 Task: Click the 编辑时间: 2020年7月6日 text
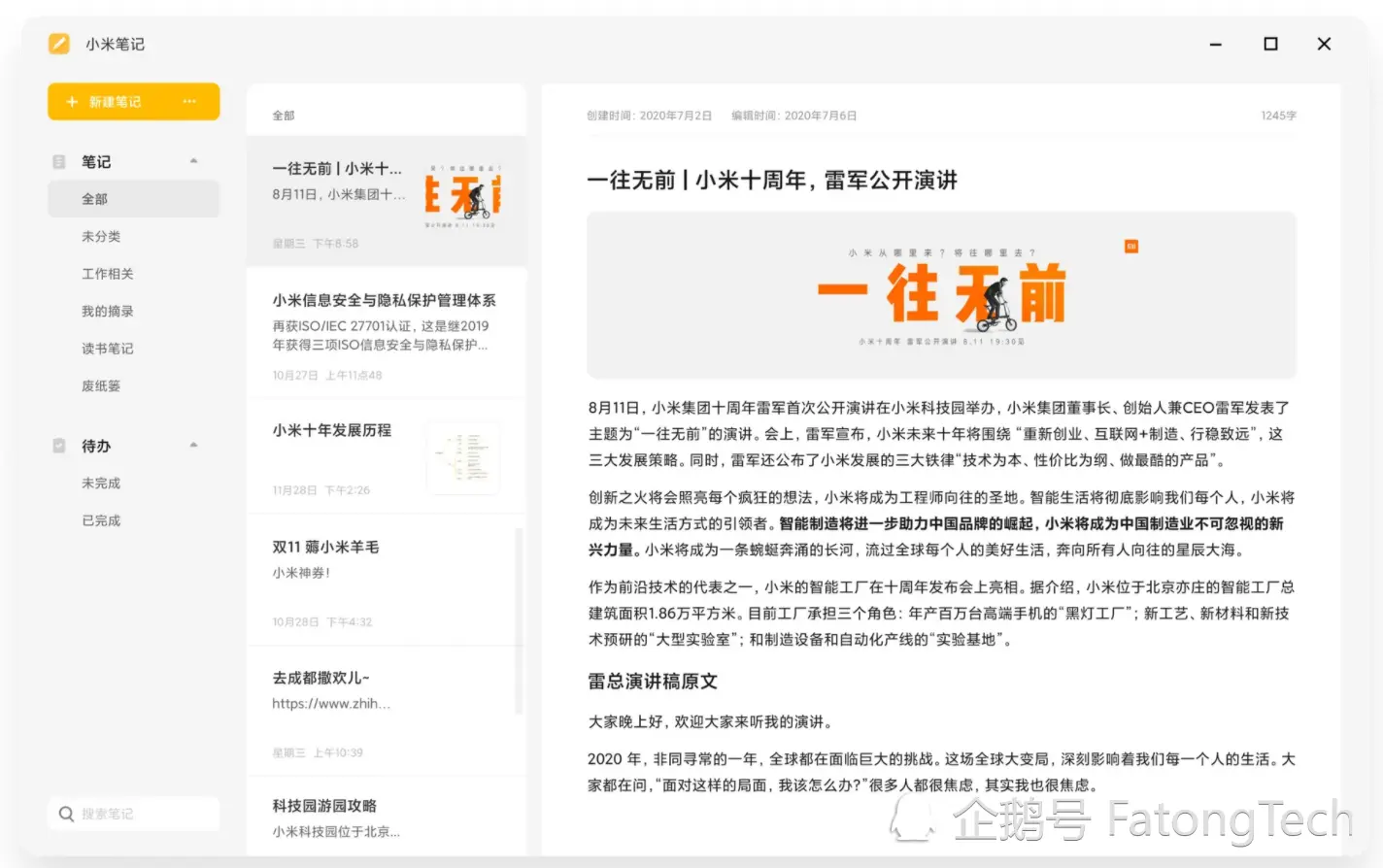pos(793,116)
